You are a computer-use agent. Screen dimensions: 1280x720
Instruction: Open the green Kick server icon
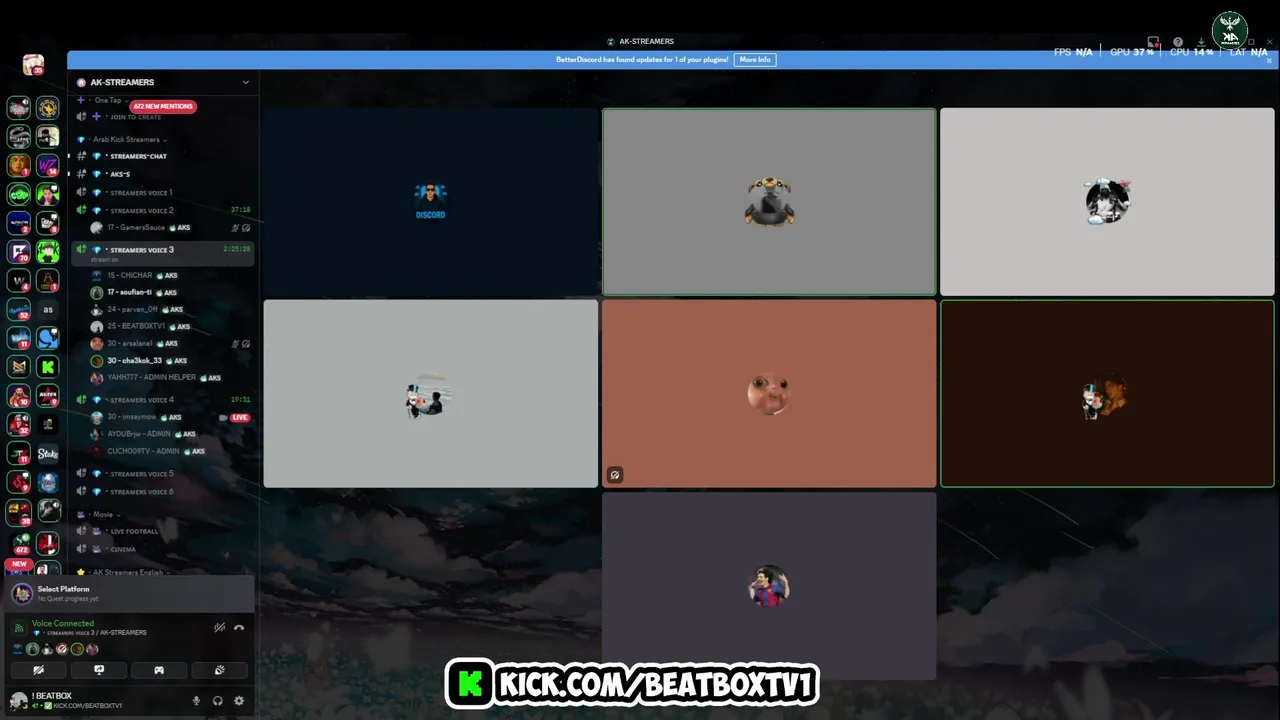point(47,367)
